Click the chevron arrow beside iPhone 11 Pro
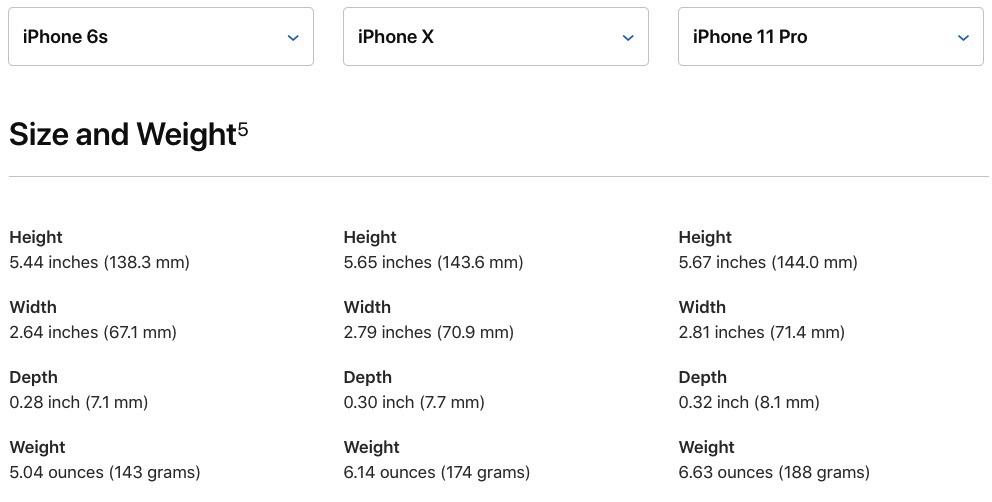The image size is (992, 502). pyautogui.click(x=964, y=38)
